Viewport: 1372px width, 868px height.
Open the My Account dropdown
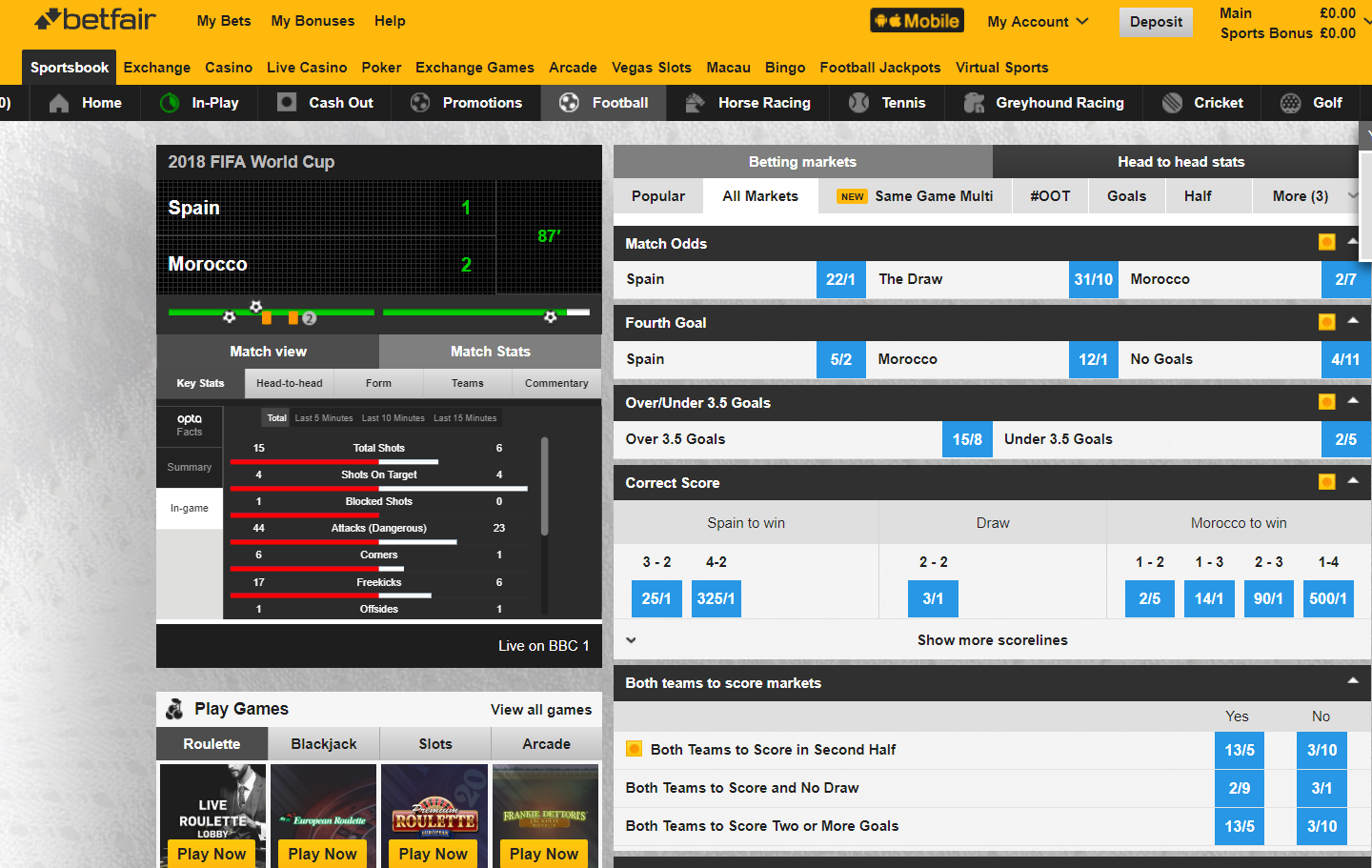click(x=1038, y=22)
